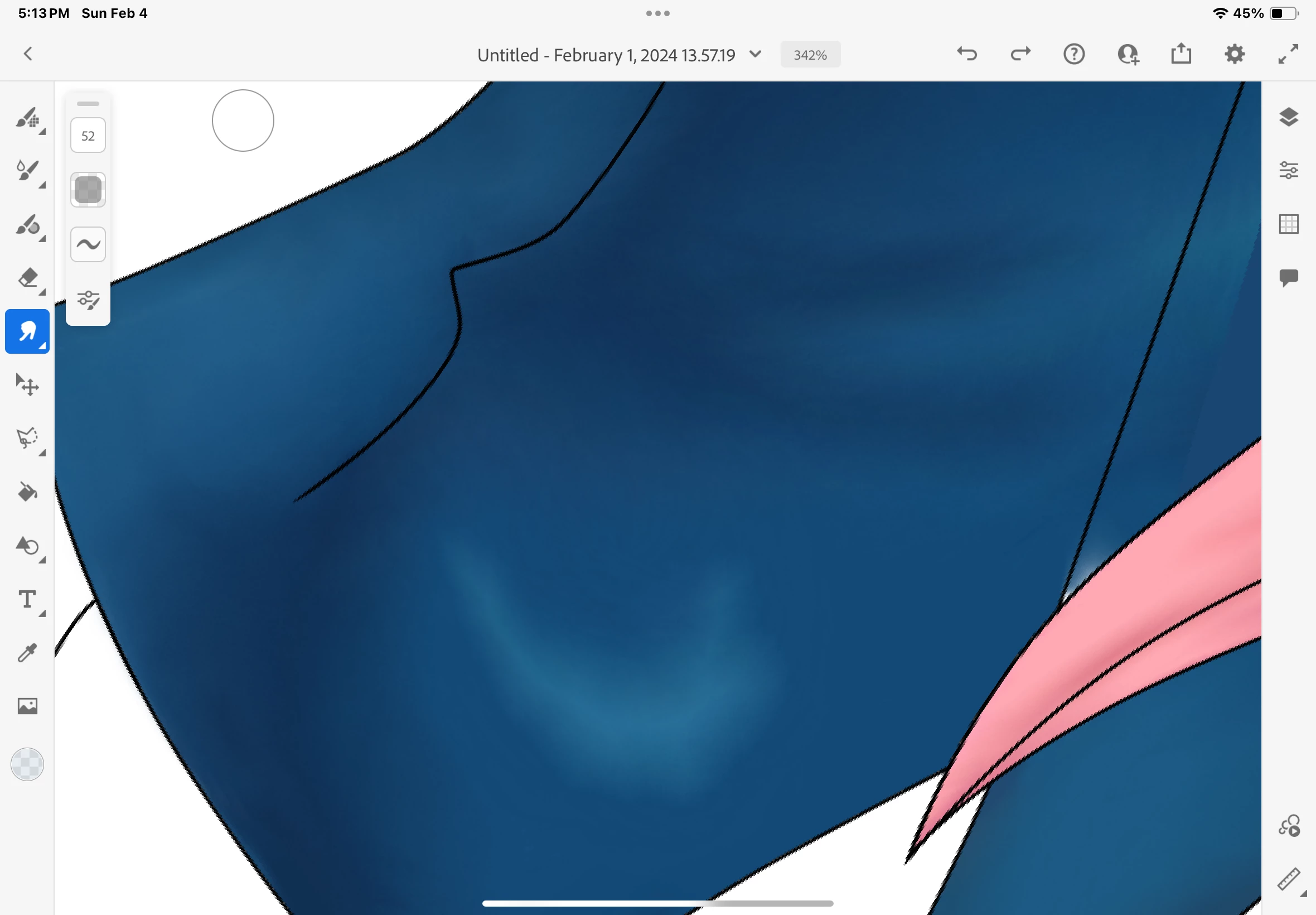Screen dimensions: 1316x915
Task: Click the 342% zoom level button
Action: coord(810,55)
